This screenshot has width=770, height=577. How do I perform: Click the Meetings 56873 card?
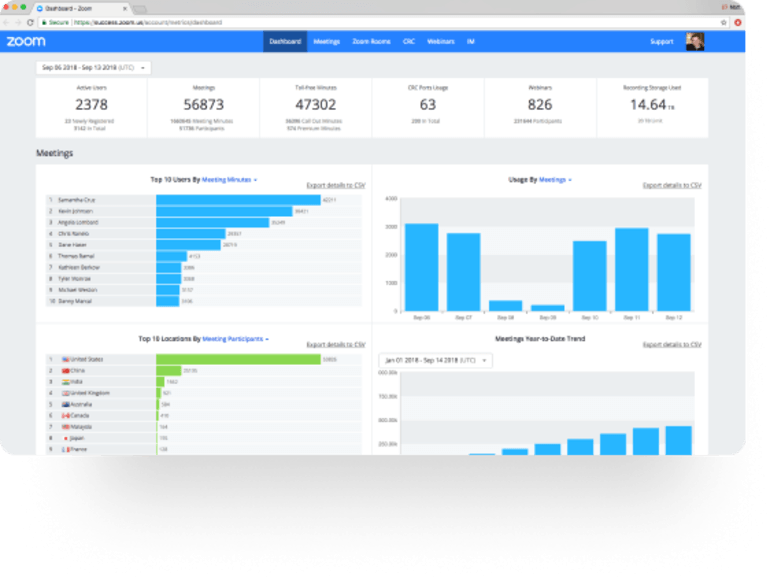[203, 108]
